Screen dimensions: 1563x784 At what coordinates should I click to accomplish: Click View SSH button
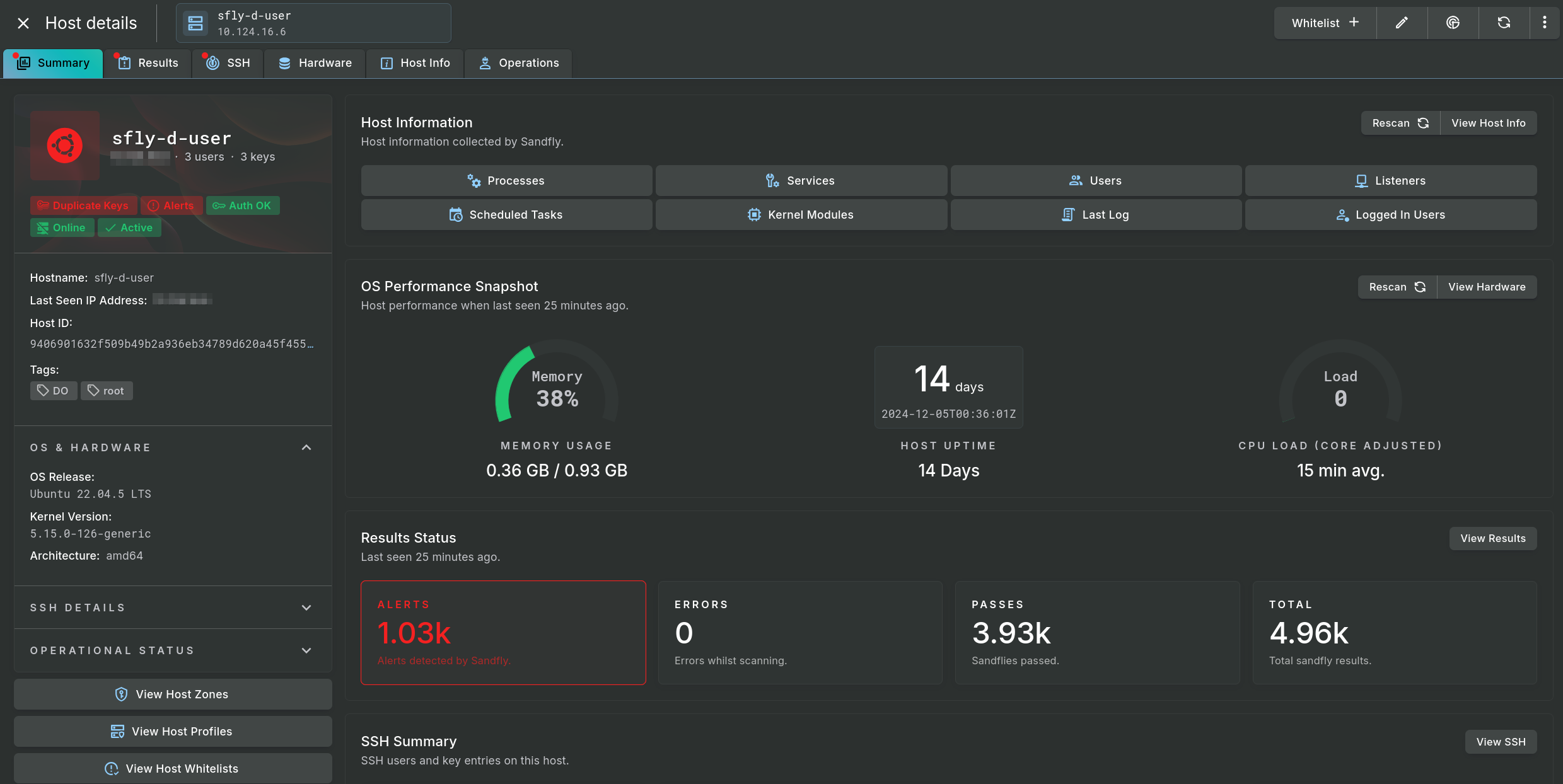[1501, 742]
